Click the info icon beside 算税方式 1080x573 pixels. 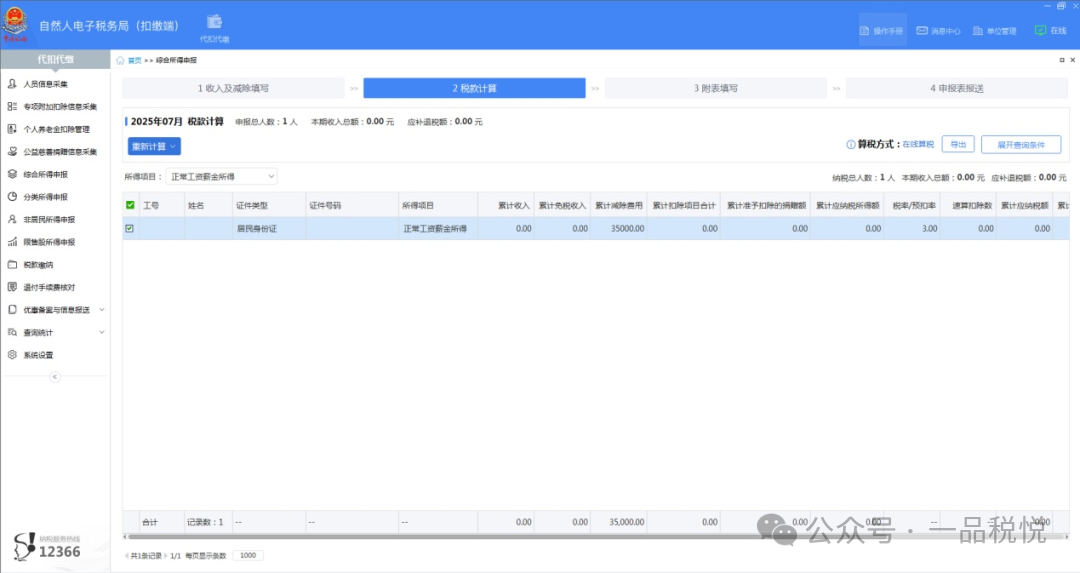[850, 144]
